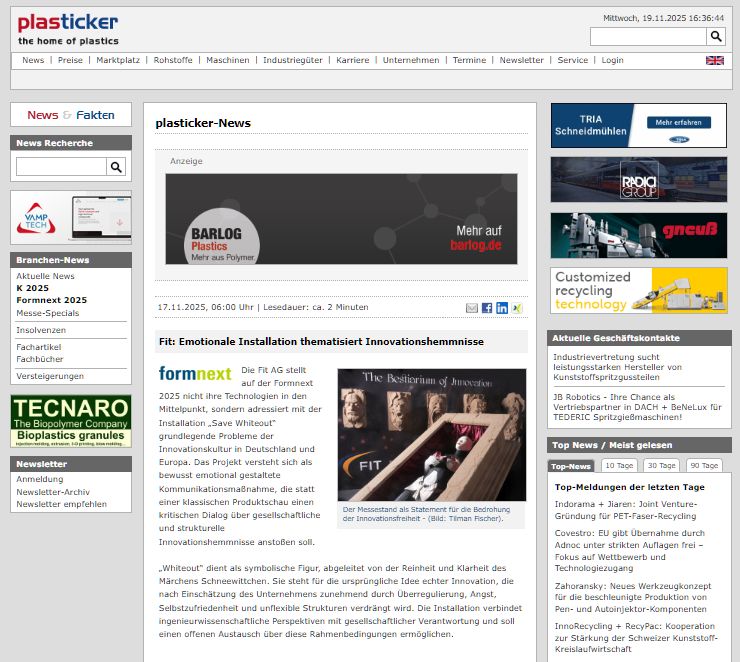Share the article on Xing
Viewport: 740px width, 662px height.
click(517, 308)
